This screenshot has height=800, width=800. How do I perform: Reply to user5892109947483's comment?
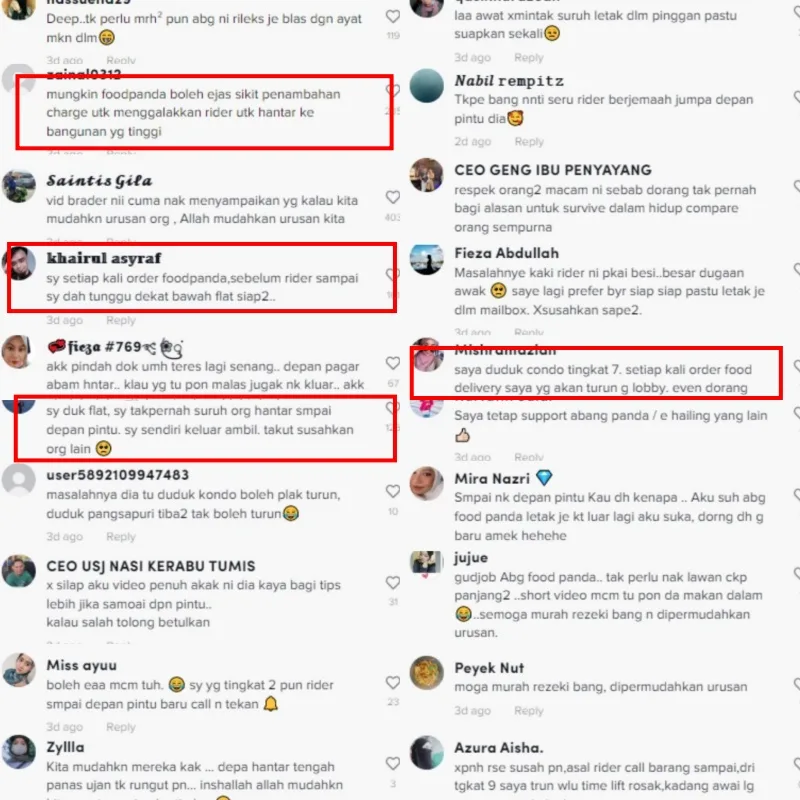(121, 537)
